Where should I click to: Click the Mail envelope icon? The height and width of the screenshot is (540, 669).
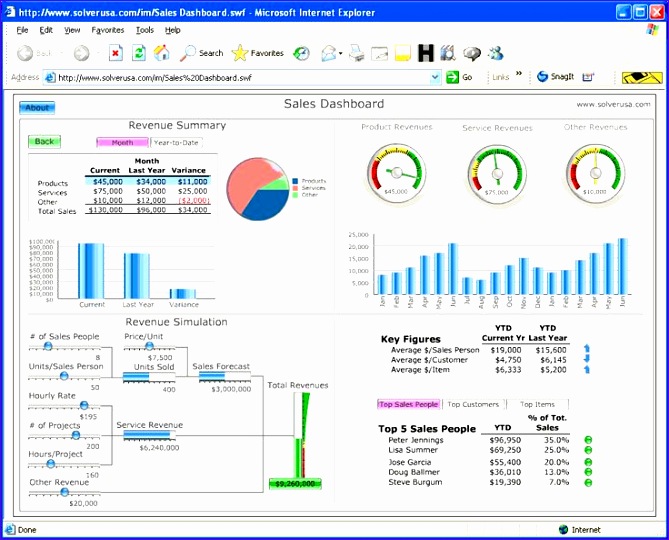pyautogui.click(x=329, y=53)
